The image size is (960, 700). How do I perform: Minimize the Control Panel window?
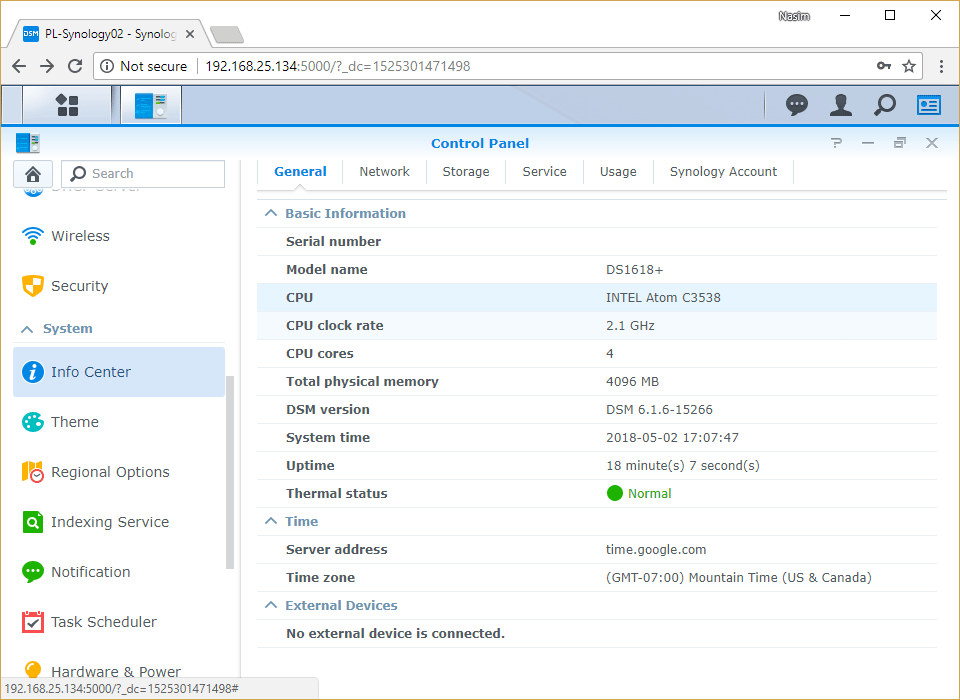click(x=868, y=143)
